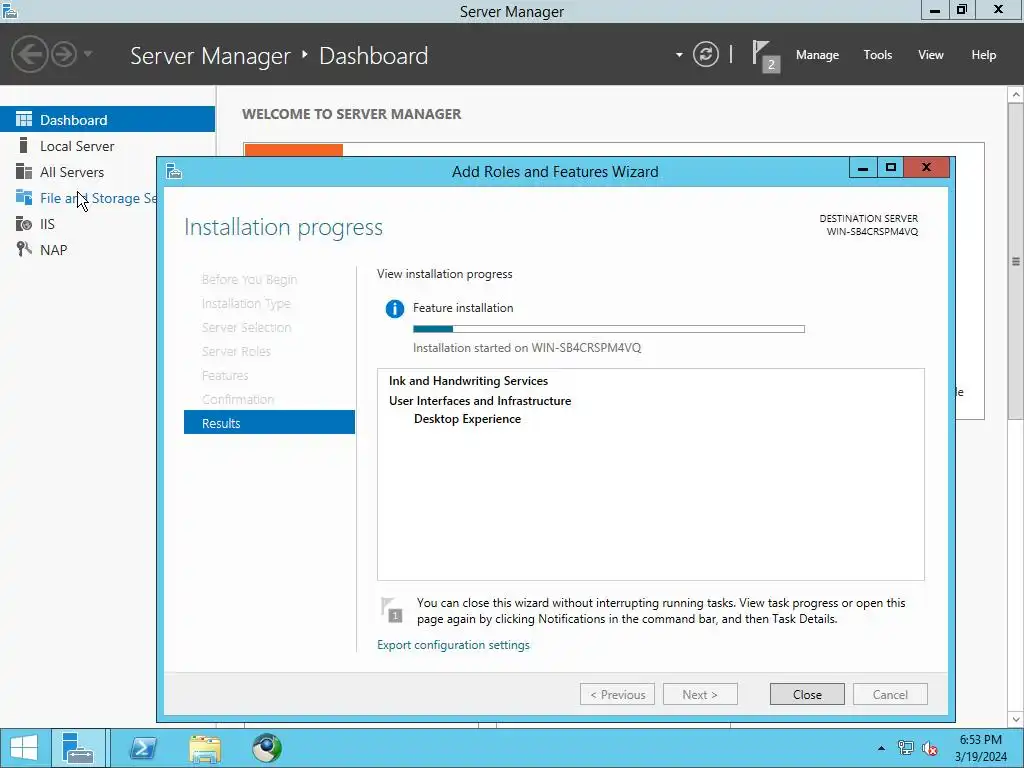Show hidden system tray icons
The height and width of the screenshot is (768, 1024).
881,748
